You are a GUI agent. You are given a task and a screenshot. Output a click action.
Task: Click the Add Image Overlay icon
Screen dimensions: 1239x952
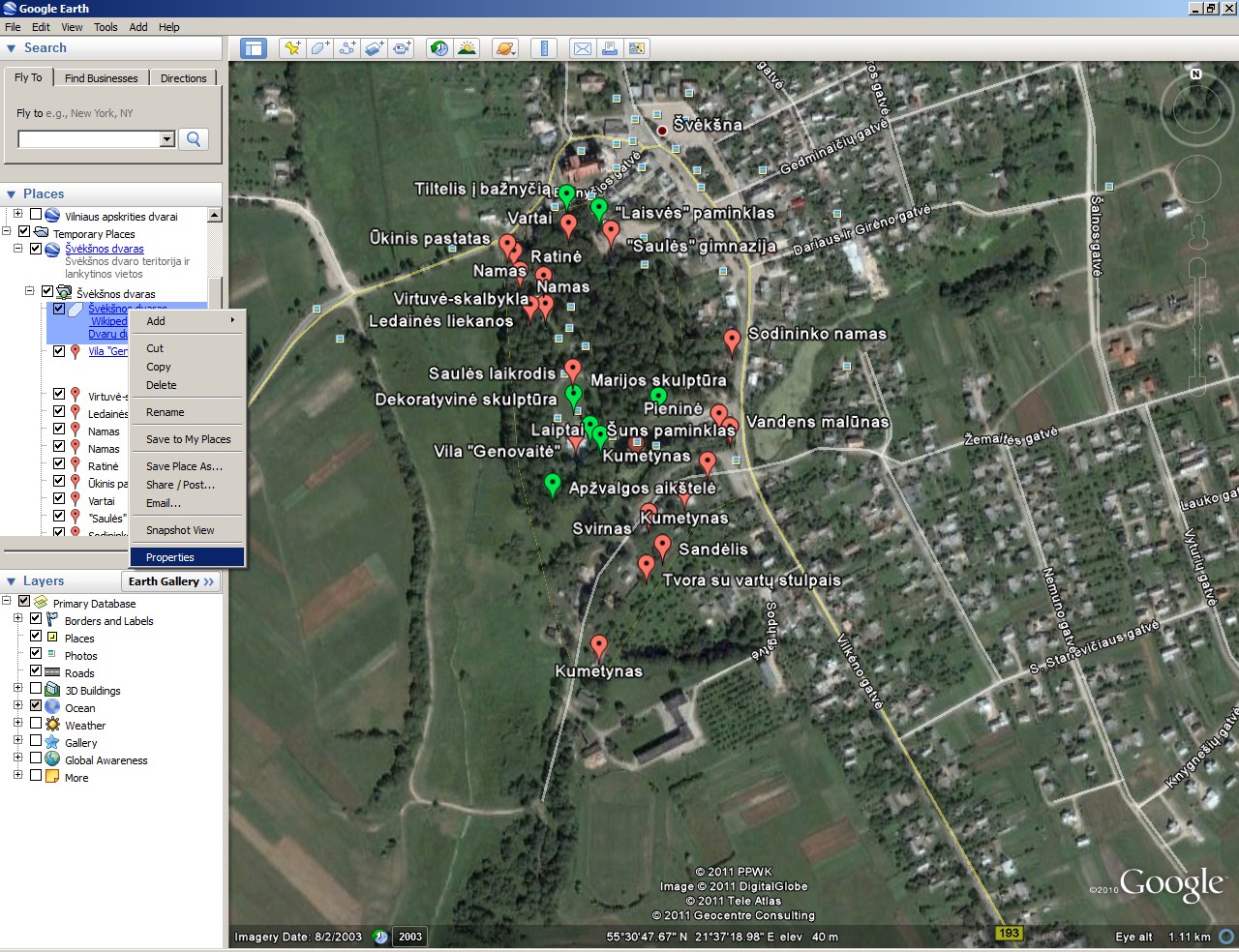click(x=375, y=48)
